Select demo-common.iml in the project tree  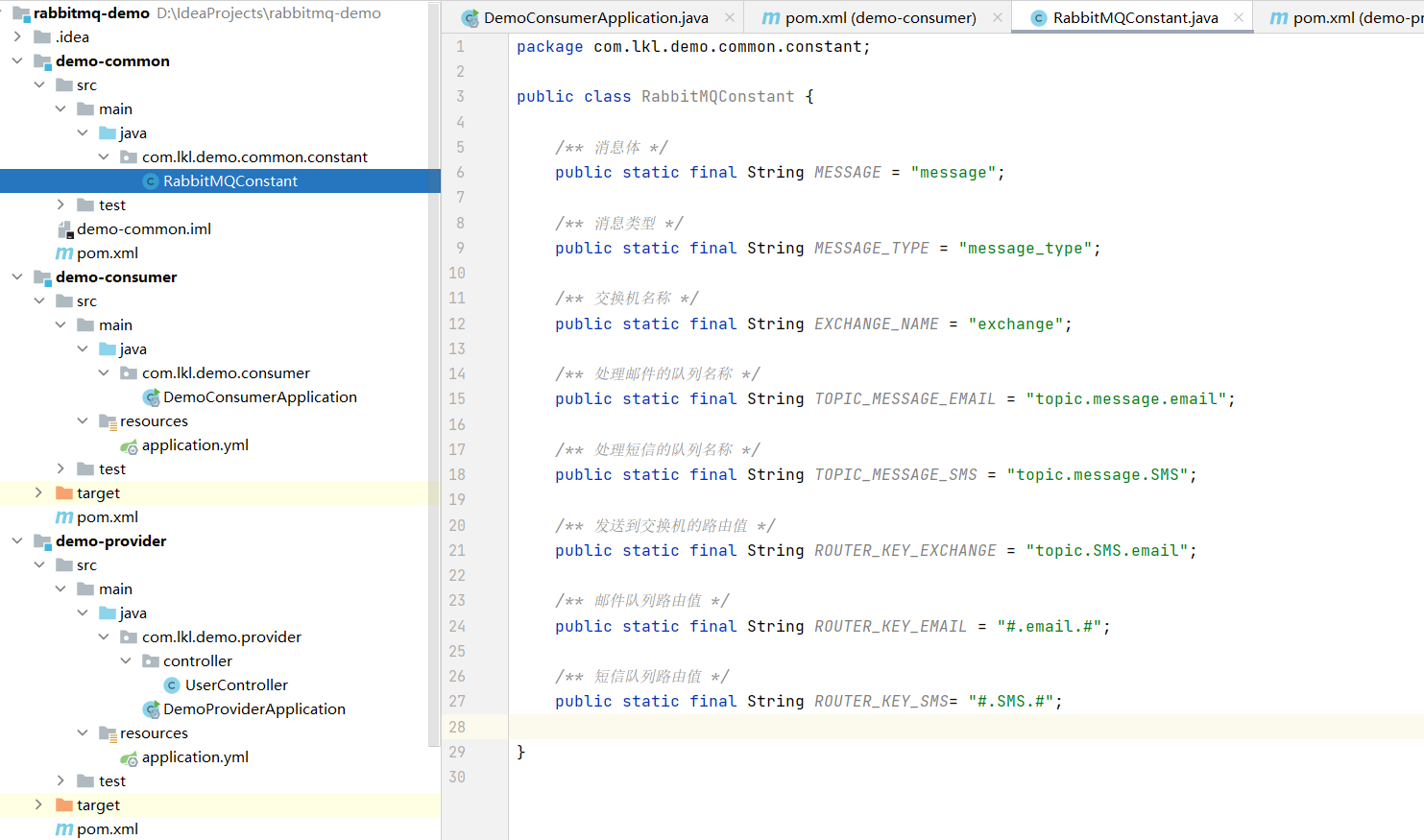[144, 229]
